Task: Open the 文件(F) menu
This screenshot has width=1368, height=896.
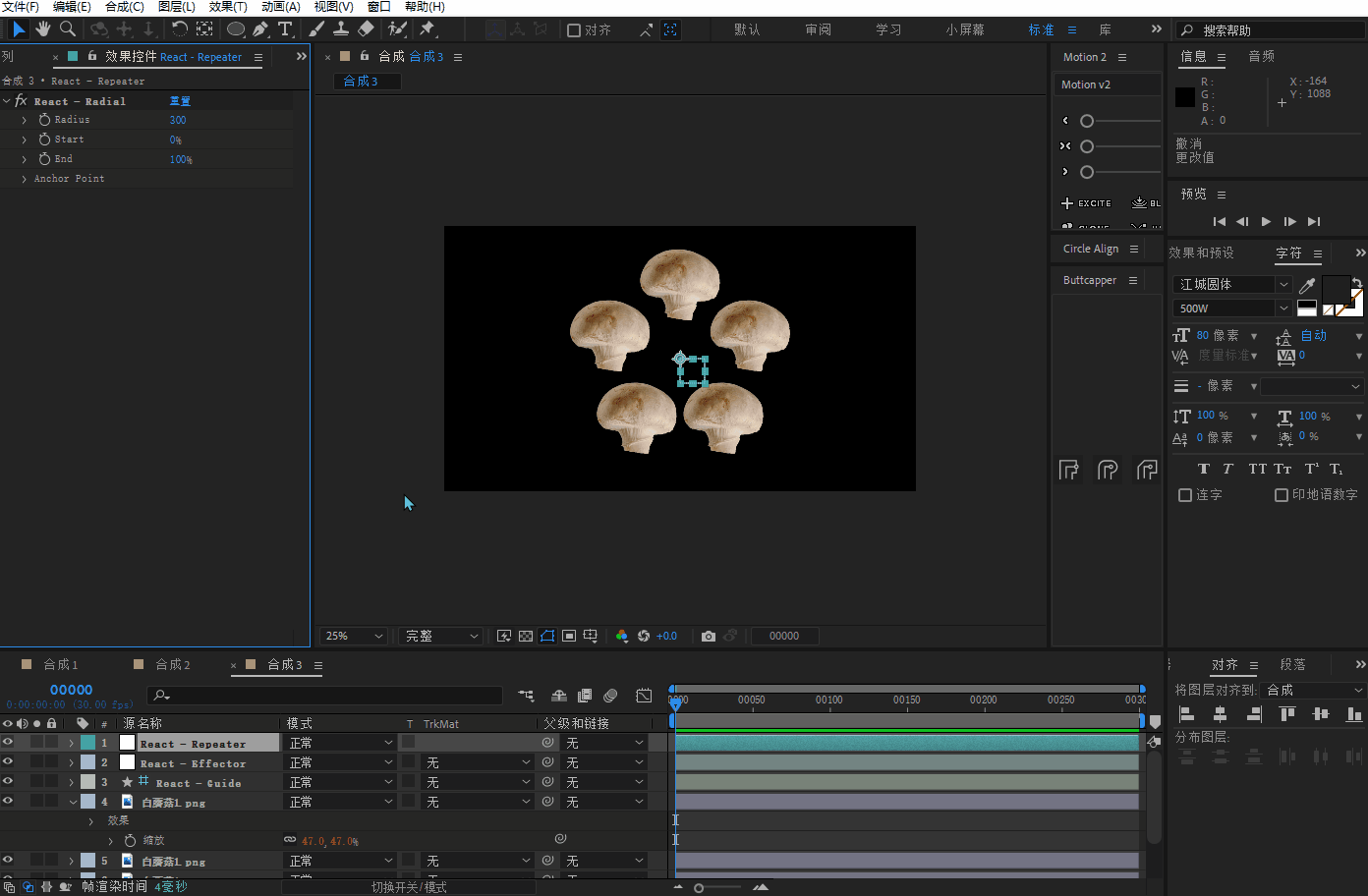Action: (x=20, y=7)
